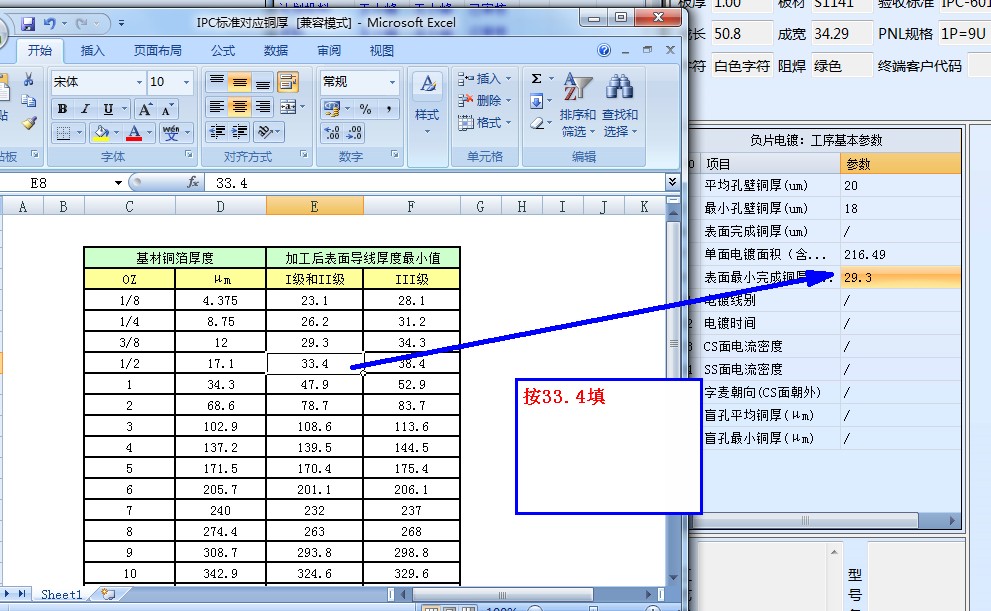The height and width of the screenshot is (611, 991).
Task: Switch to the 插入 ribbon tab
Action: (92, 51)
